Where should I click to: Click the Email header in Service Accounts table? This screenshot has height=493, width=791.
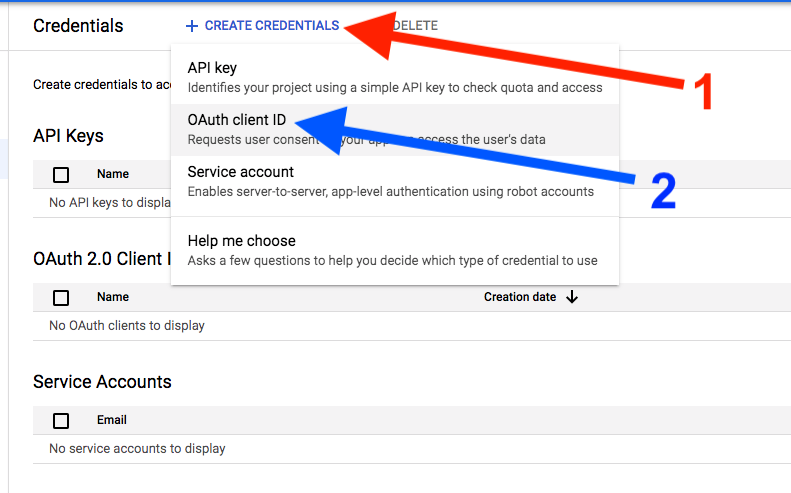pyautogui.click(x=111, y=420)
